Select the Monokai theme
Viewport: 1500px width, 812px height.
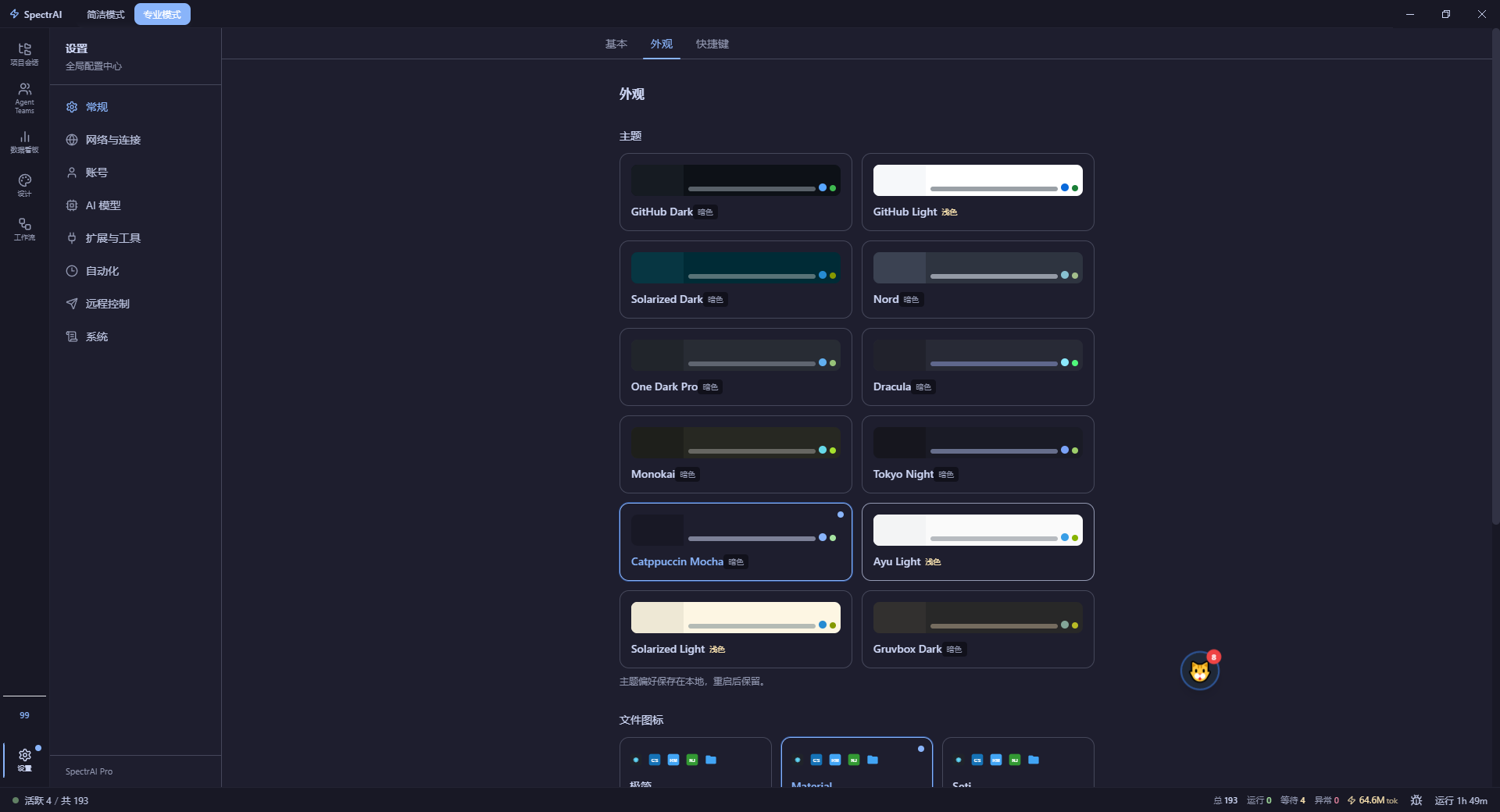pyautogui.click(x=736, y=454)
